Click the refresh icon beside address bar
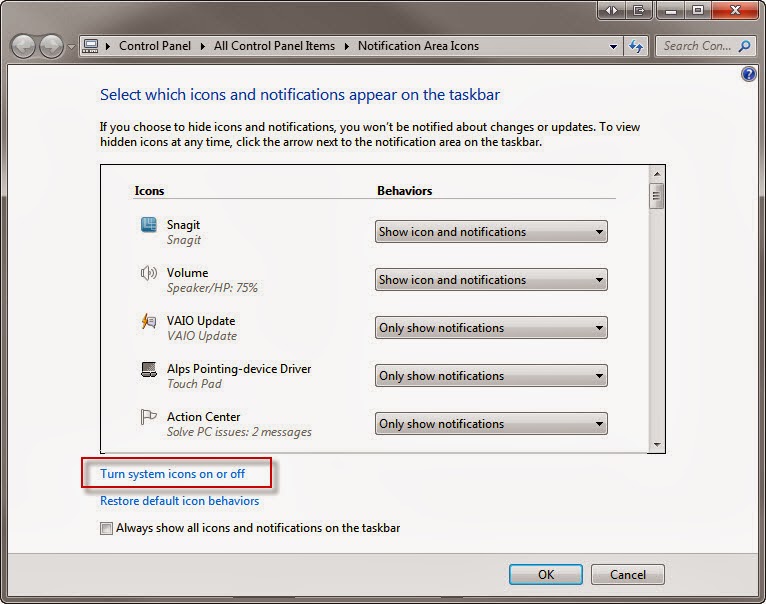The width and height of the screenshot is (766, 604). (636, 46)
